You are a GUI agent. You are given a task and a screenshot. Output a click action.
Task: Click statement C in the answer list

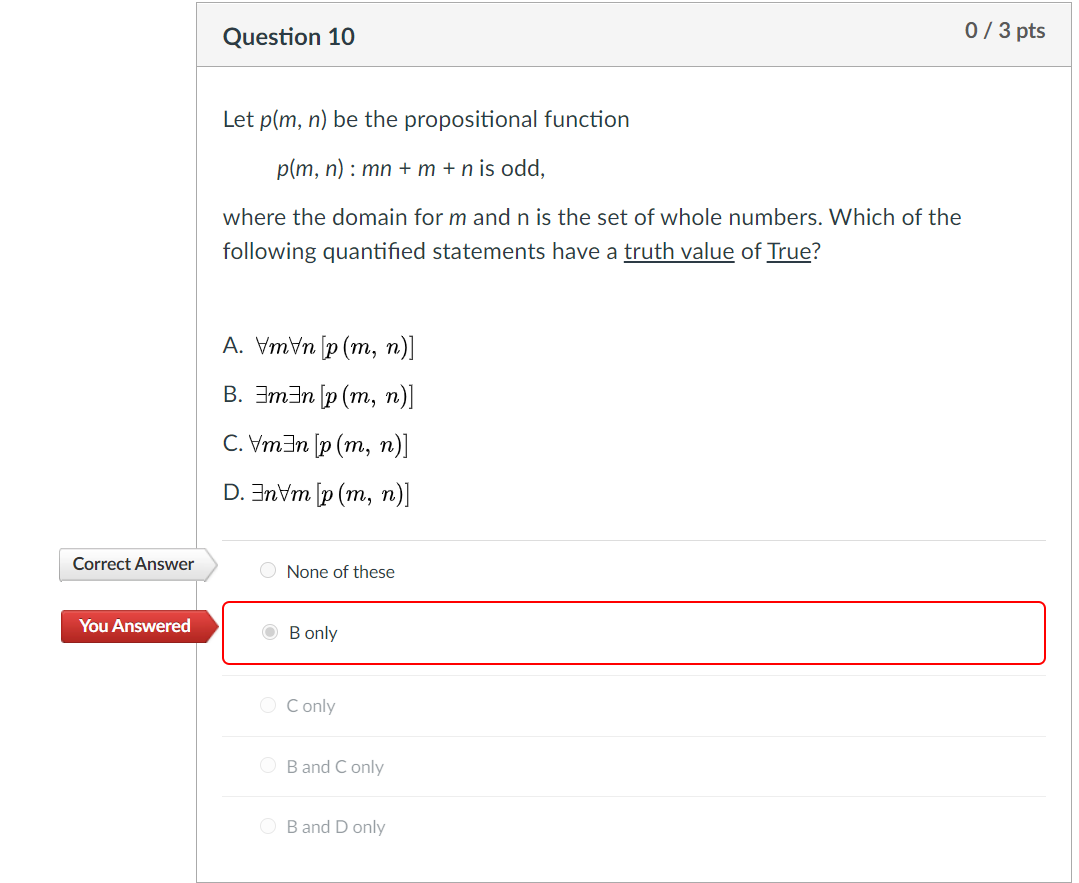pyautogui.click(x=315, y=443)
